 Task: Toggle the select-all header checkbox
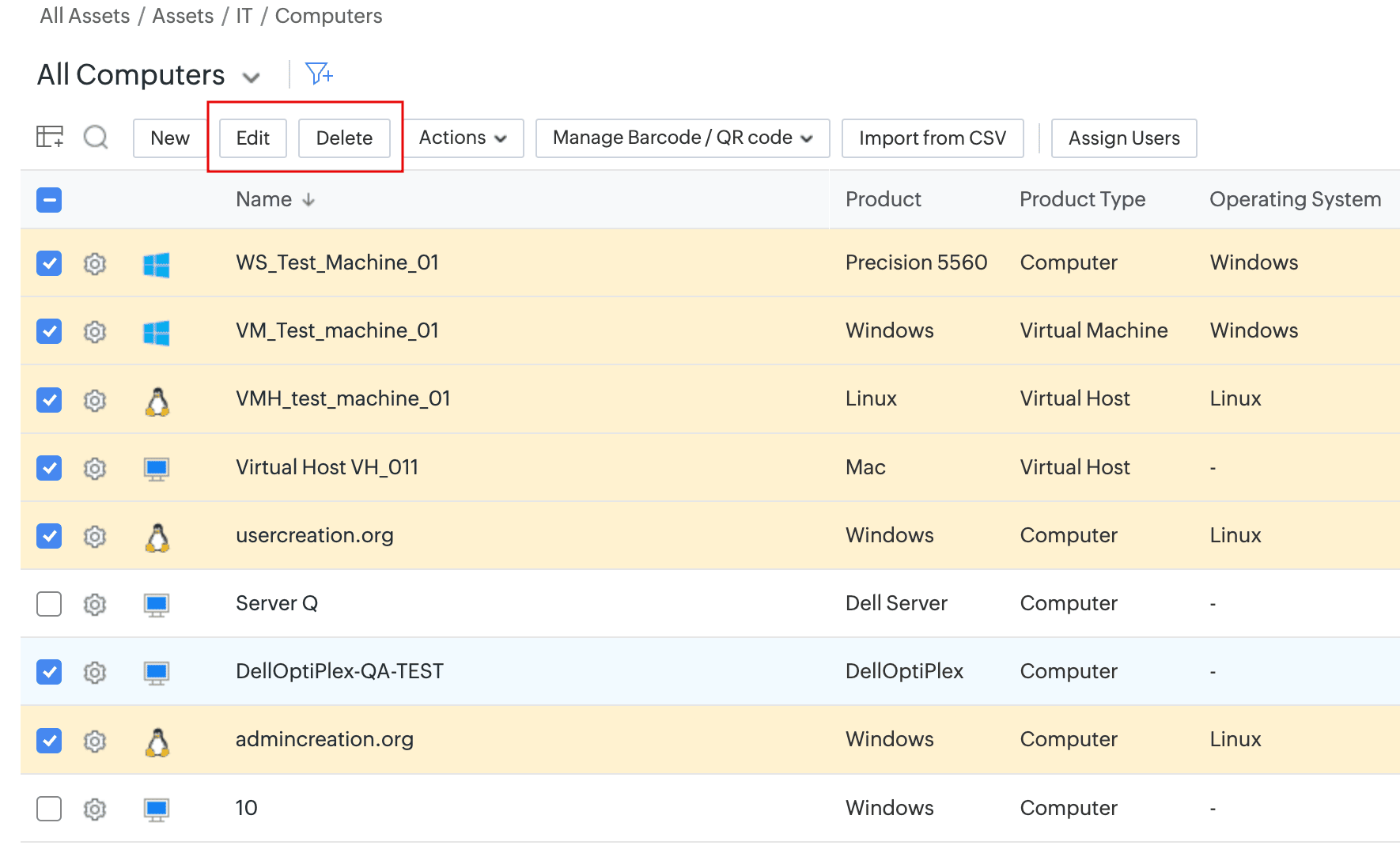(x=49, y=200)
